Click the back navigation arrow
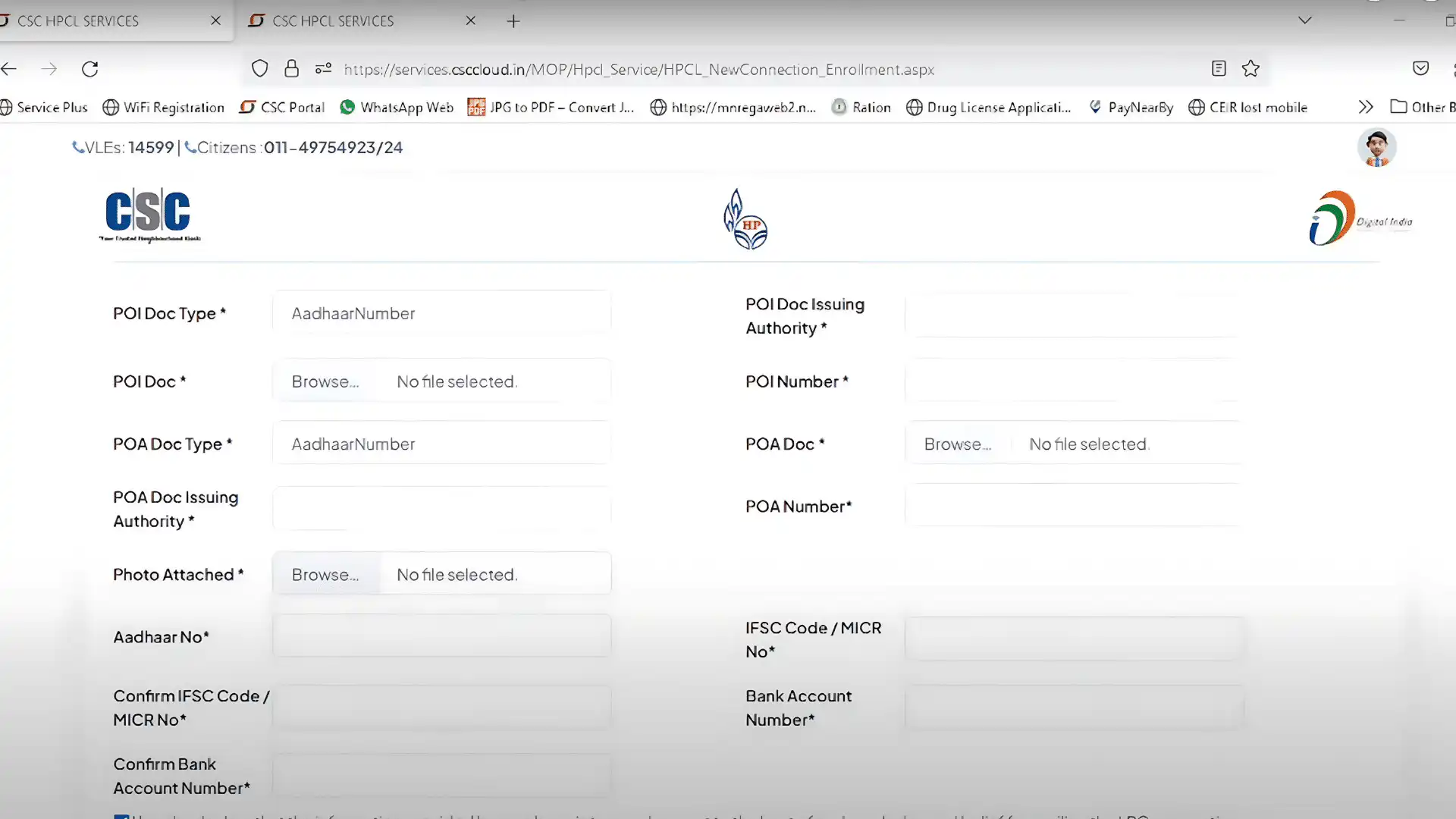Viewport: 1456px width, 819px height. [x=10, y=69]
